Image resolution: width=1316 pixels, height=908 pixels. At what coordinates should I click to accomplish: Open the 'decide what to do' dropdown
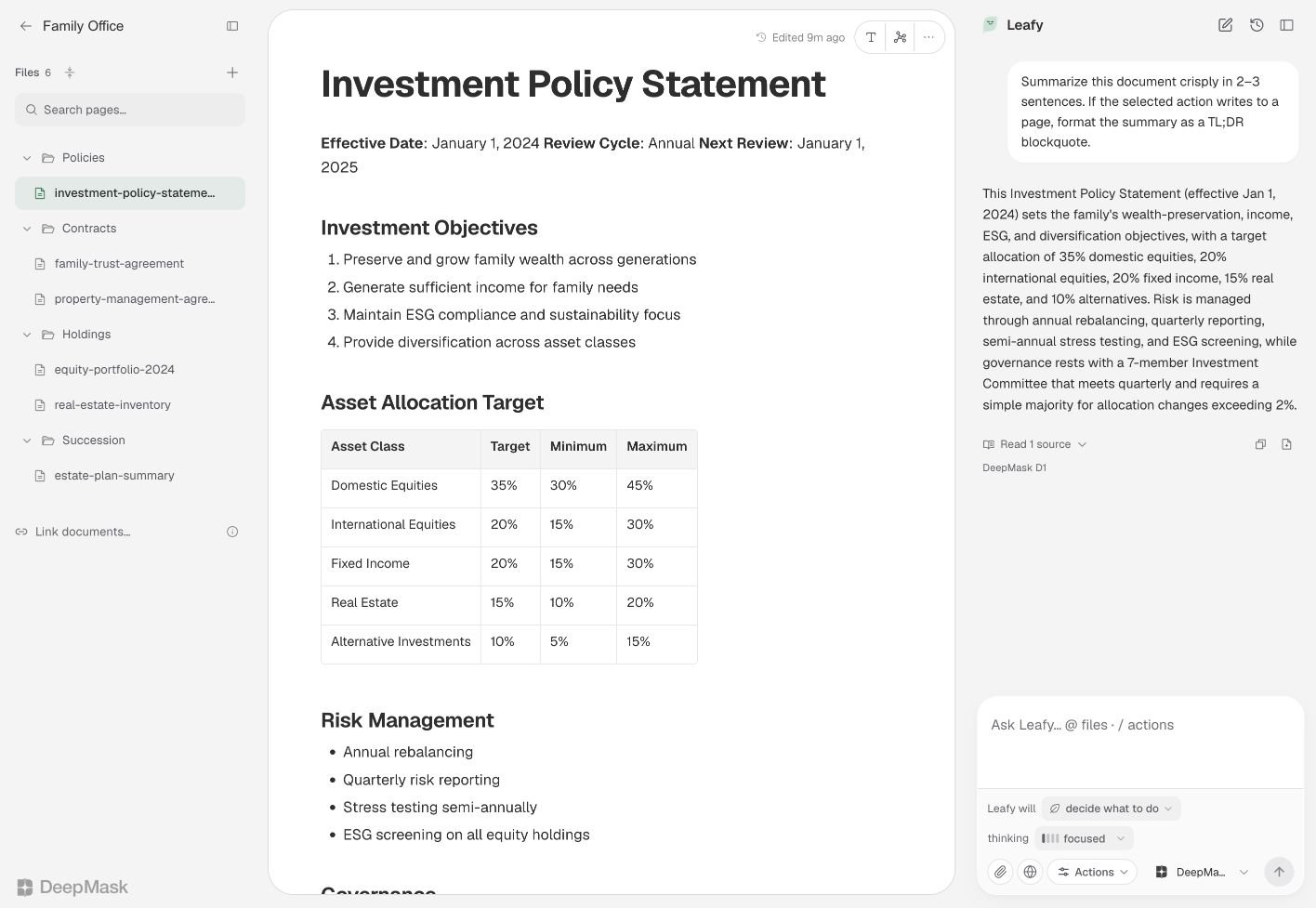click(1112, 809)
